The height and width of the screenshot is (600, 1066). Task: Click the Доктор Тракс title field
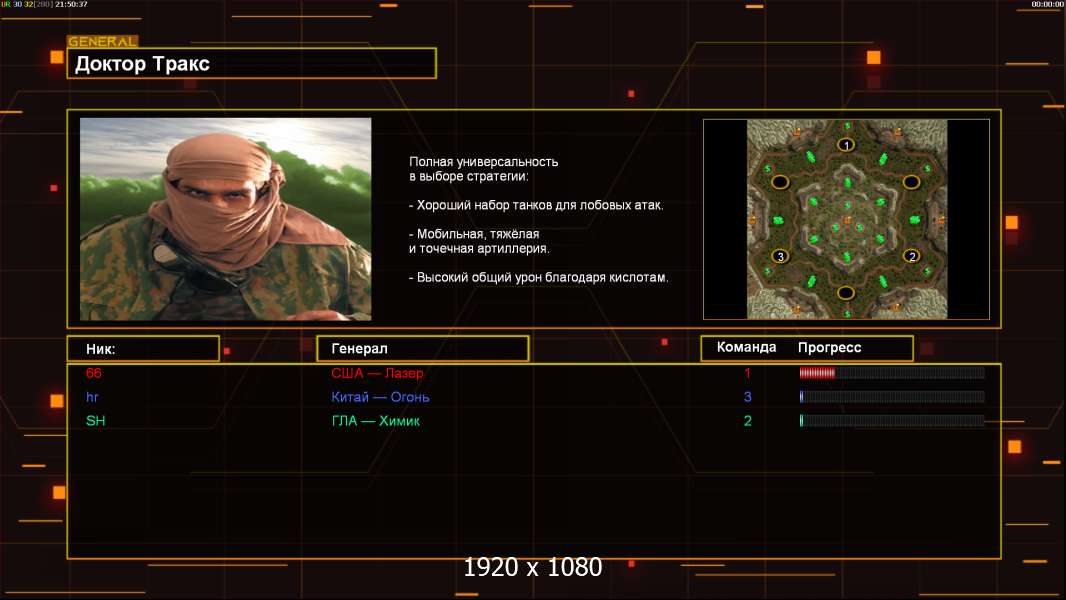pos(252,63)
